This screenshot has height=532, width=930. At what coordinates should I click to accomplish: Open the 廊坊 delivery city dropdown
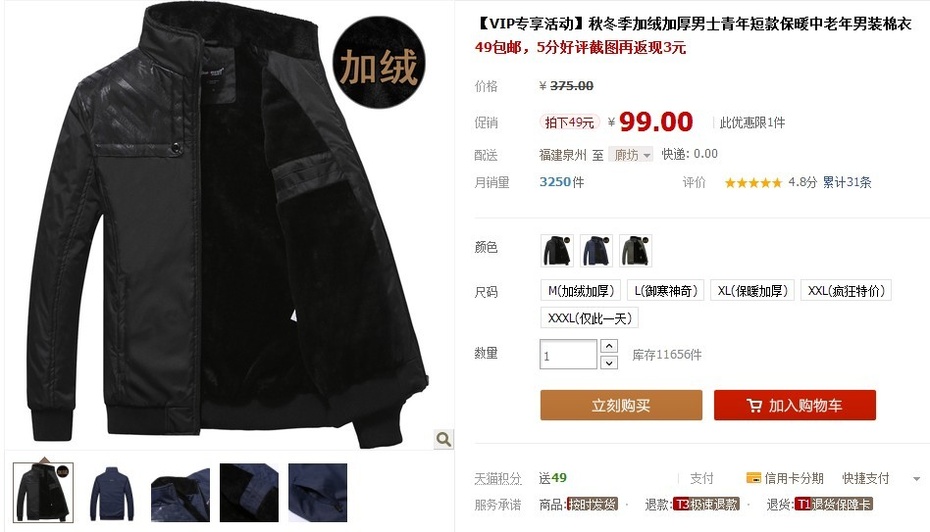pos(630,155)
